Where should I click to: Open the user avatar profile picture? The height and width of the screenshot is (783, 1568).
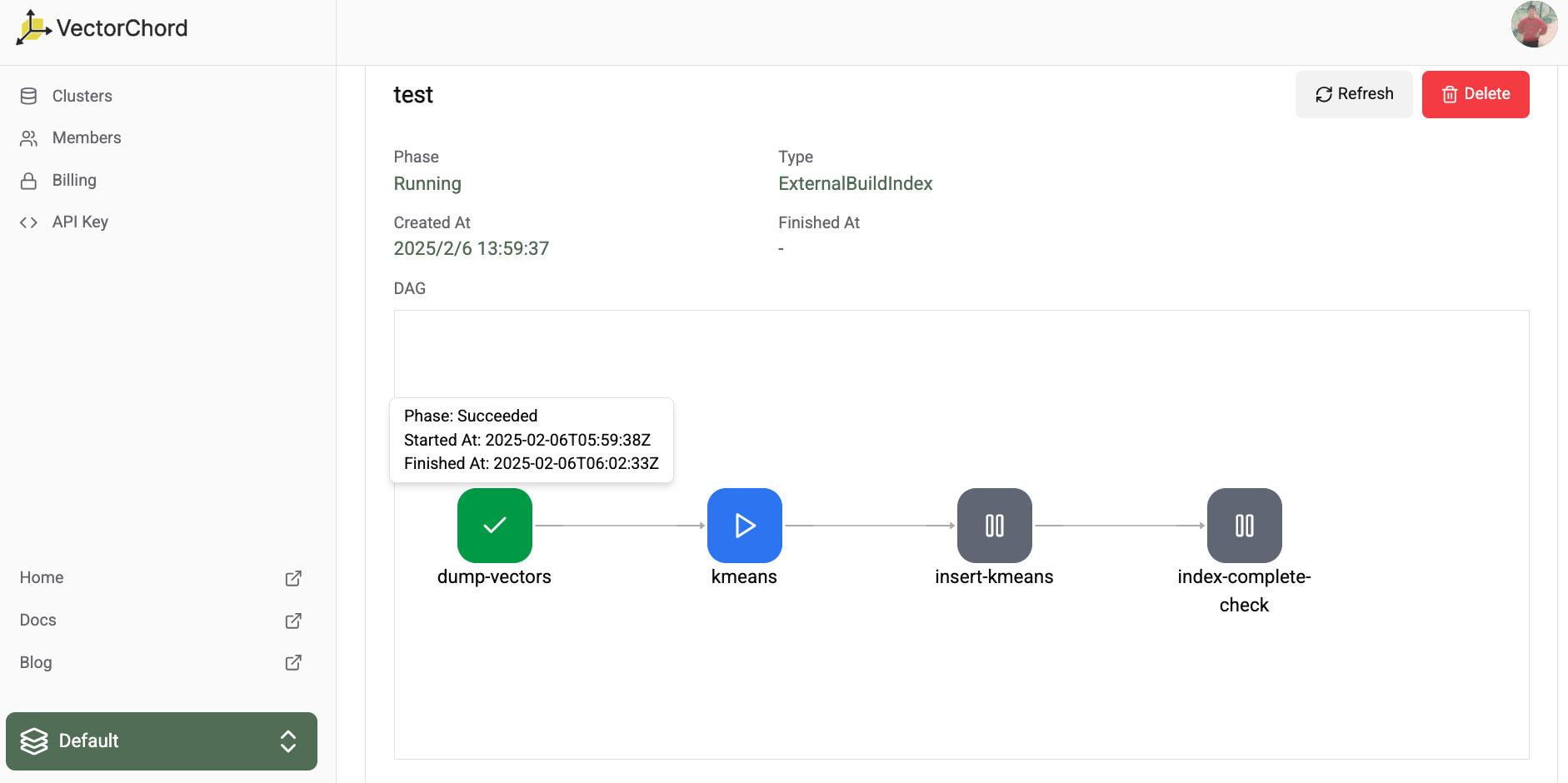coord(1534,25)
